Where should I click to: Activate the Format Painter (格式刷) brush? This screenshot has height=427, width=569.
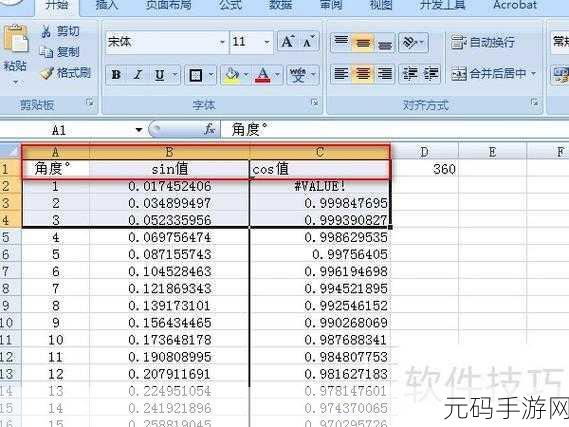[46, 73]
